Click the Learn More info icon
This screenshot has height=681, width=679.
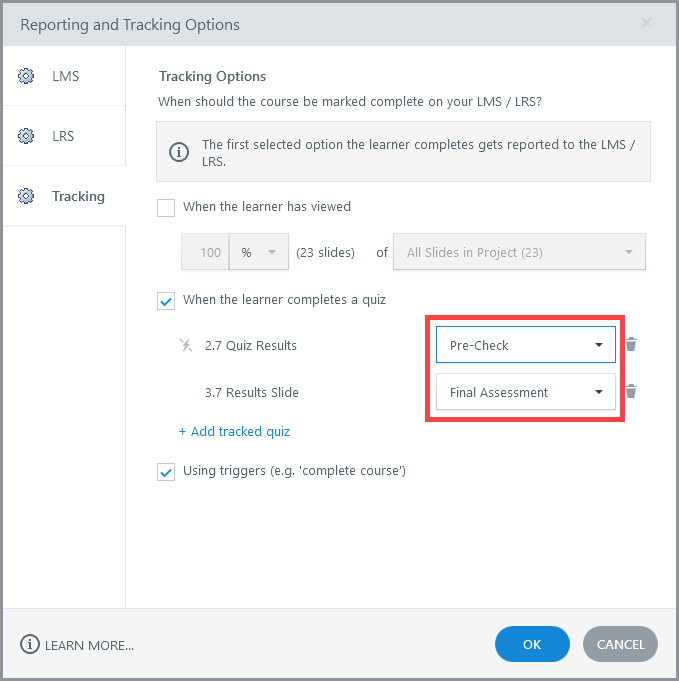(x=30, y=645)
